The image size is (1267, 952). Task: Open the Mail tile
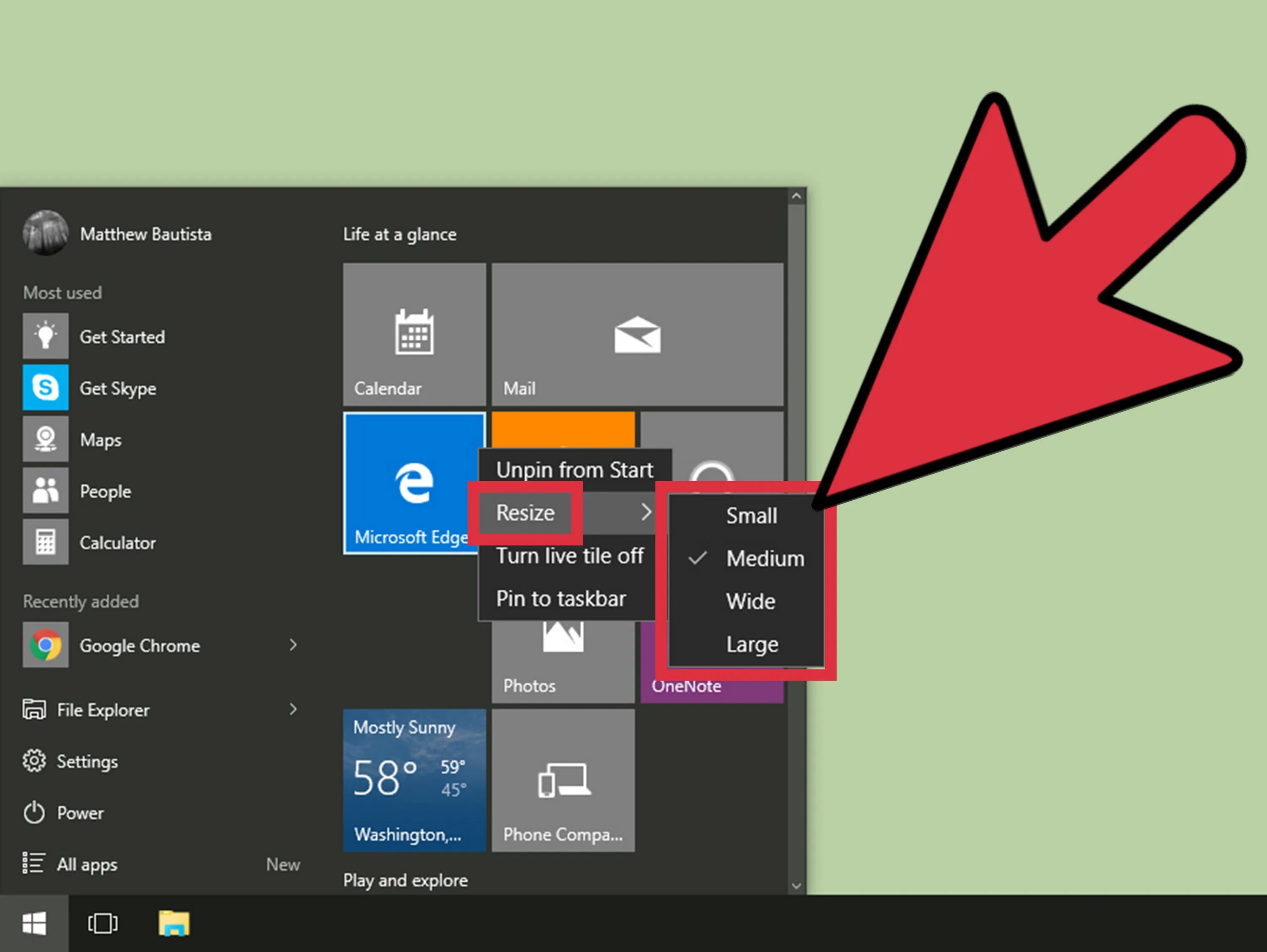pos(637,335)
